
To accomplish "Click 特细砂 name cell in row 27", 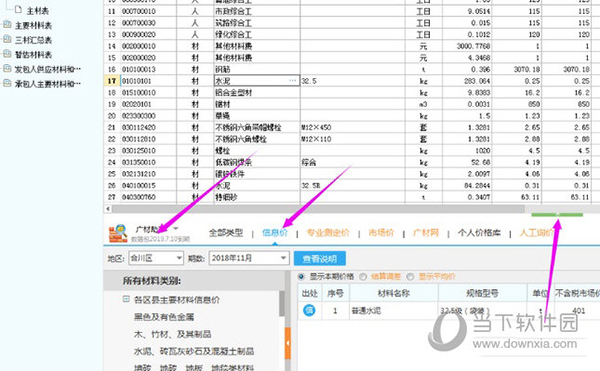I will click(257, 197).
